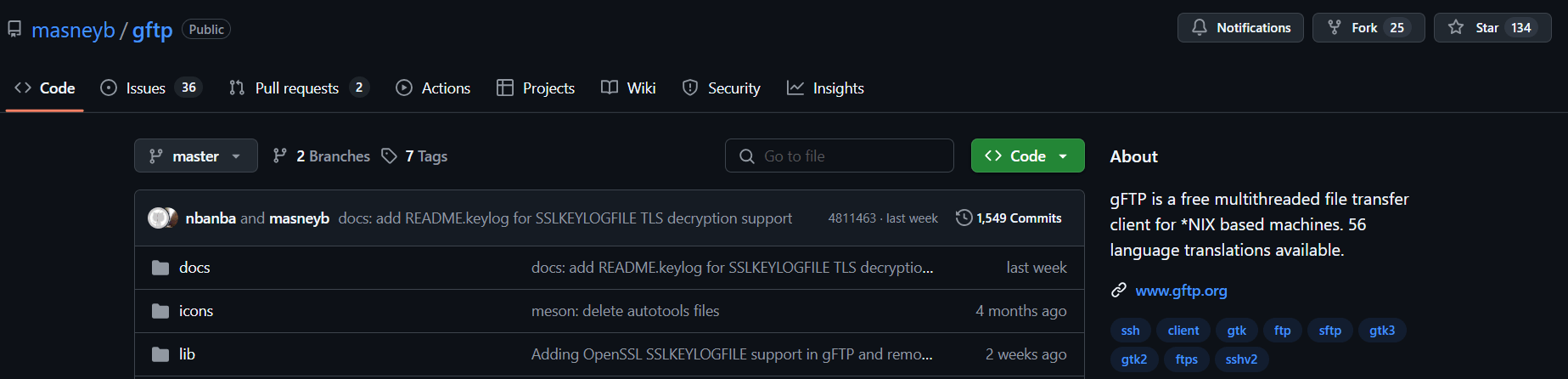Open commit hash 4811463
The image size is (1568, 379).
(851, 218)
